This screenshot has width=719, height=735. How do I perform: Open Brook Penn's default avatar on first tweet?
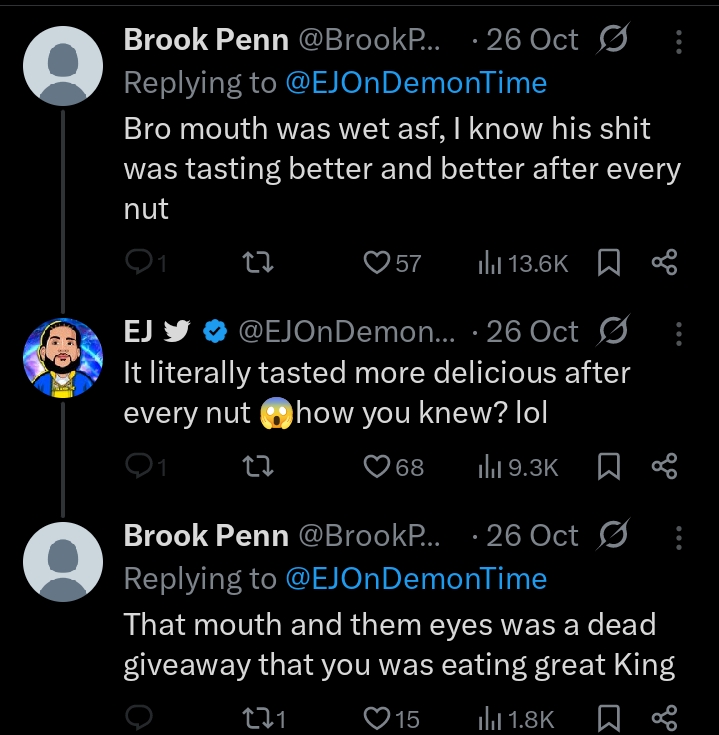63,65
